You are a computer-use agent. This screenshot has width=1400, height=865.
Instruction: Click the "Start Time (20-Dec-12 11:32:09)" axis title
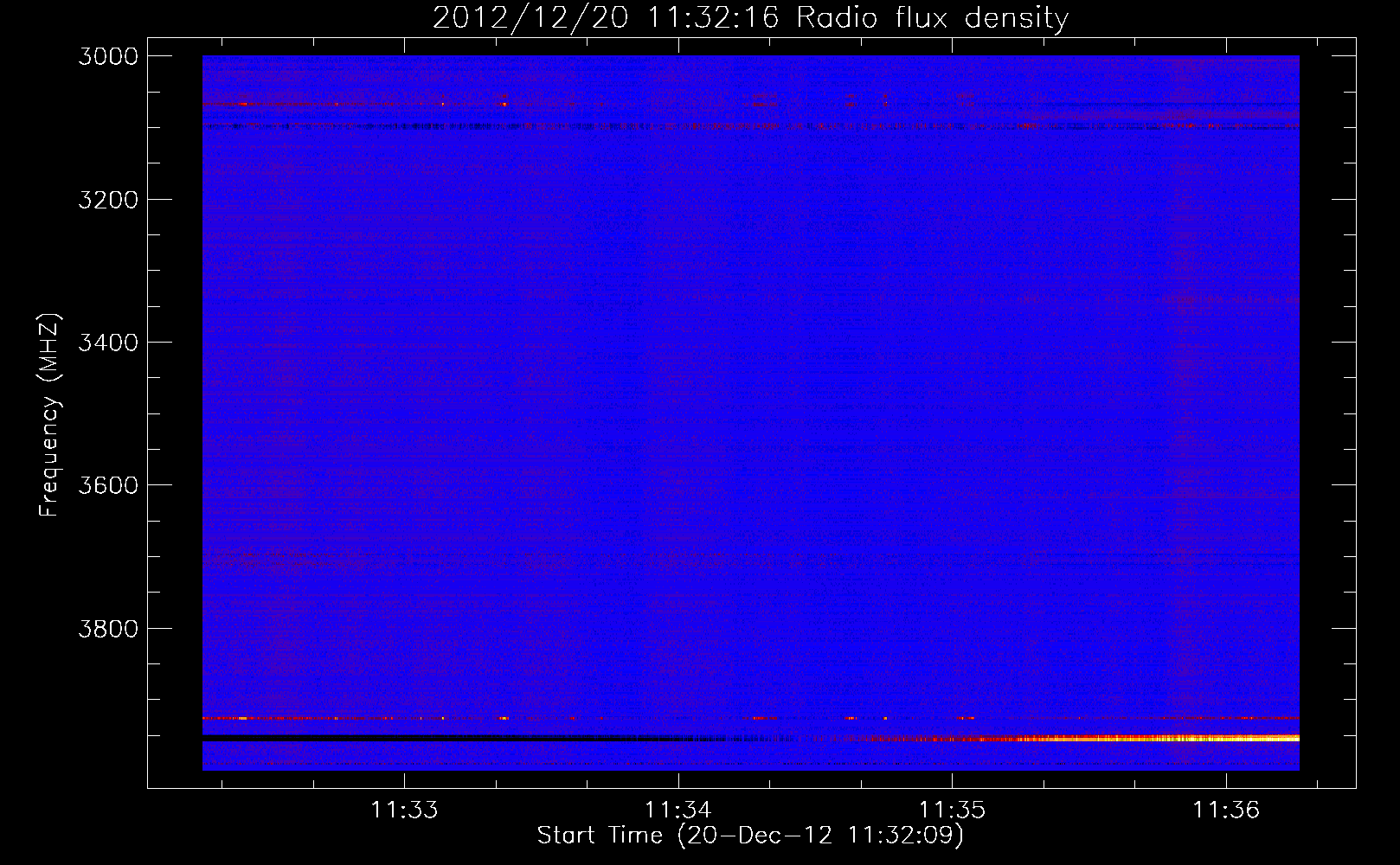click(x=750, y=836)
